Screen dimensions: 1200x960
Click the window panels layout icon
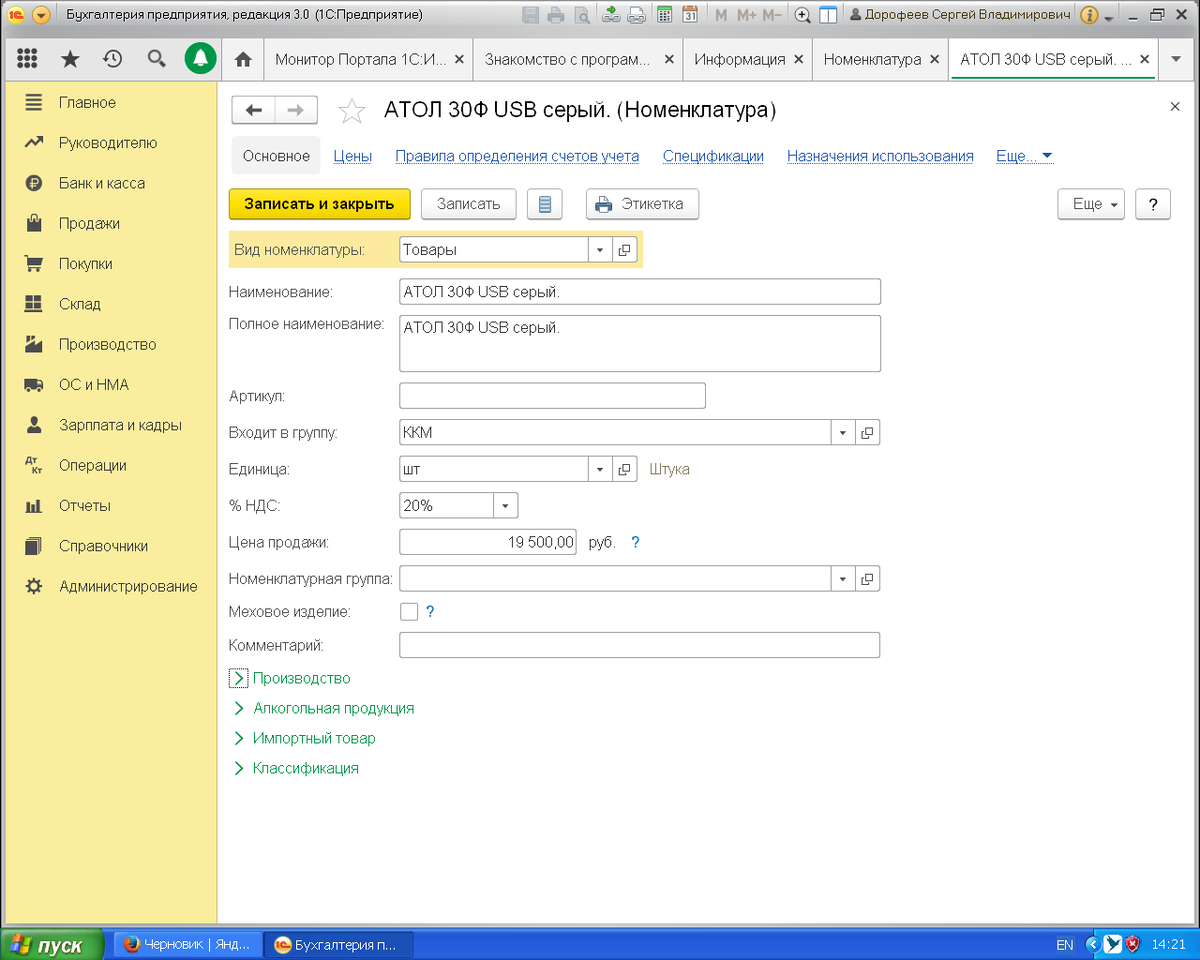(x=827, y=16)
